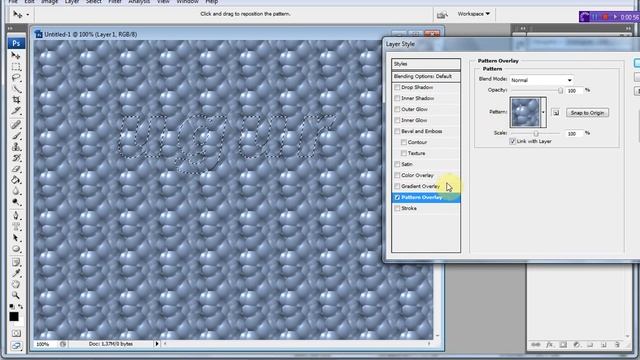Viewport: 640px width, 360px height.
Task: Select the Dodge tool
Action: click(16, 202)
